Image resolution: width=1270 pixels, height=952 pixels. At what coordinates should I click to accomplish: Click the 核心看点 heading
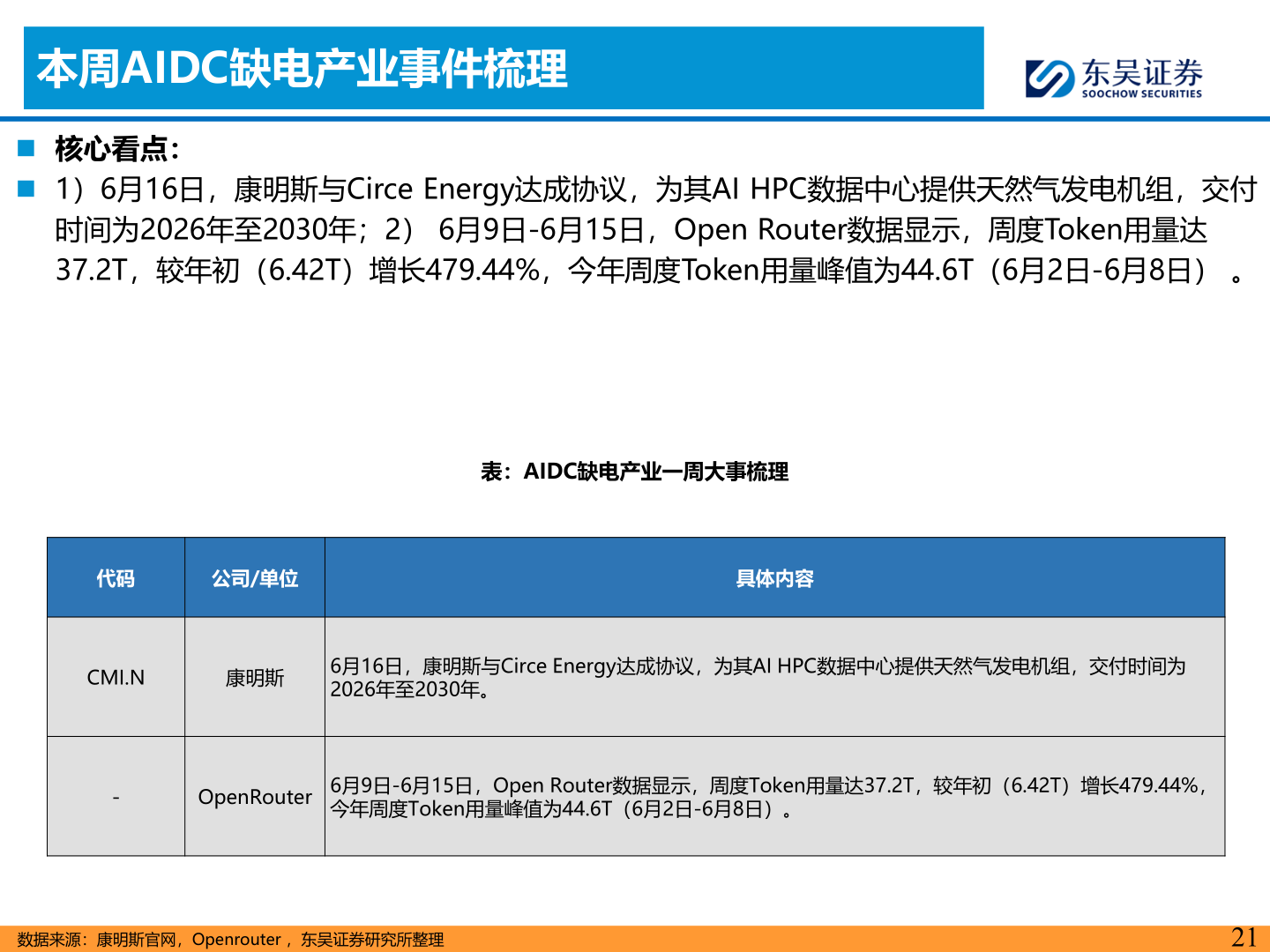117,149
